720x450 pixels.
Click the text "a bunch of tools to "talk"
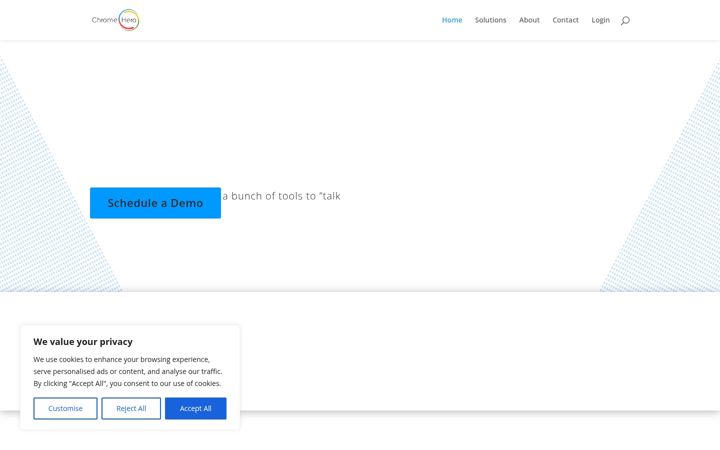point(281,196)
